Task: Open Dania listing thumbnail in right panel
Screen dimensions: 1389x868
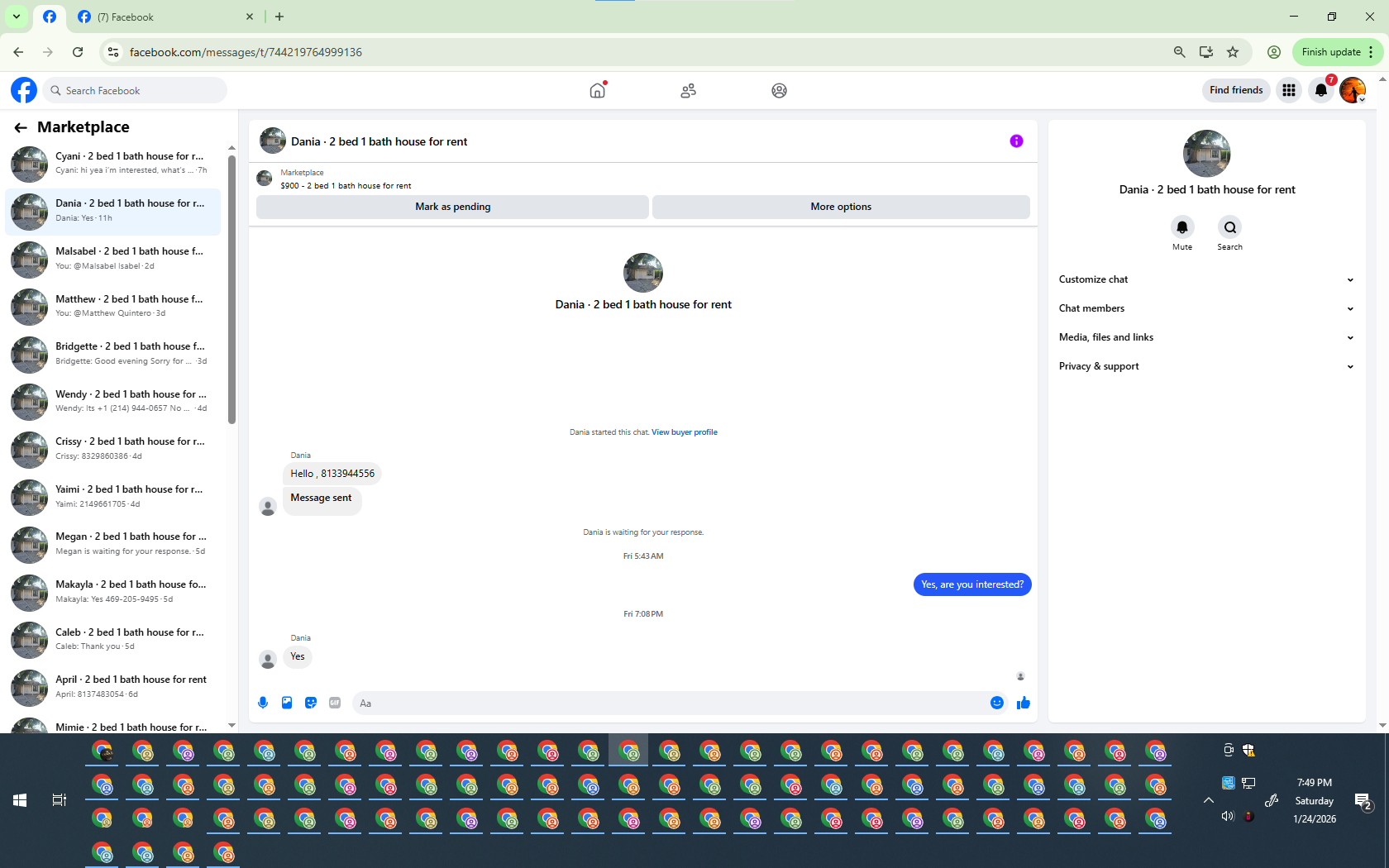Action: click(1206, 154)
